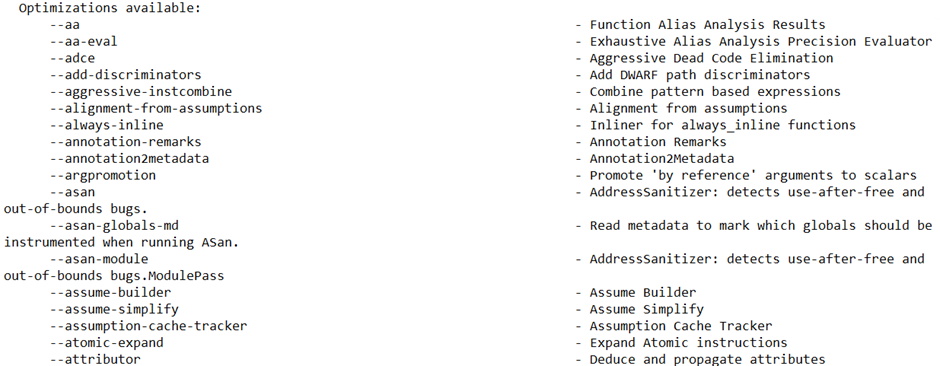Viewport: 940px width, 366px height.
Task: Select the --atomic-expand flag
Action: click(x=107, y=344)
